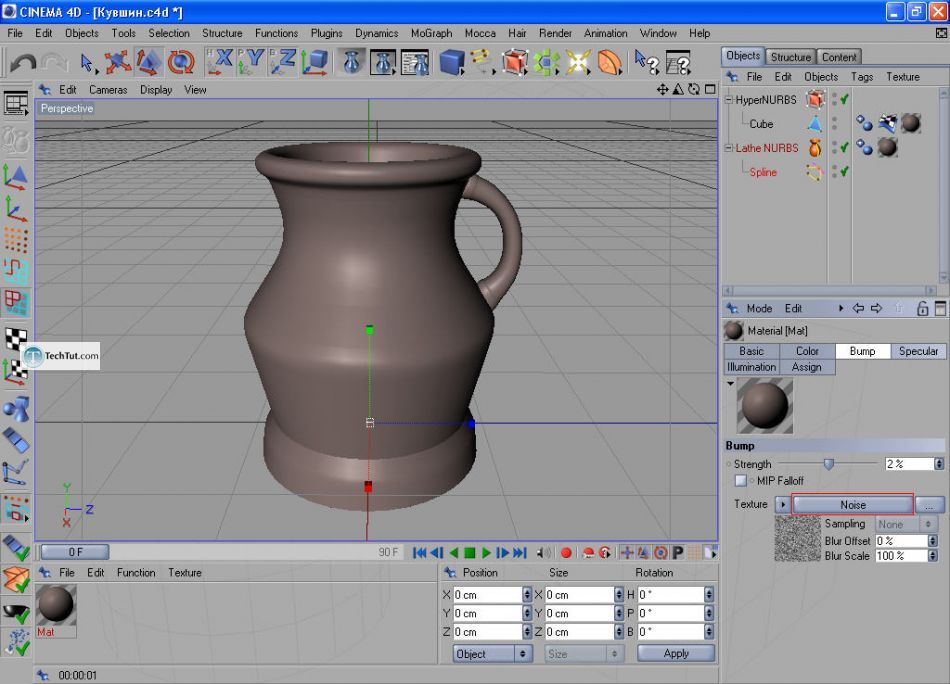
Task: Select the Rotate tool in the toolbar
Action: tap(180, 63)
